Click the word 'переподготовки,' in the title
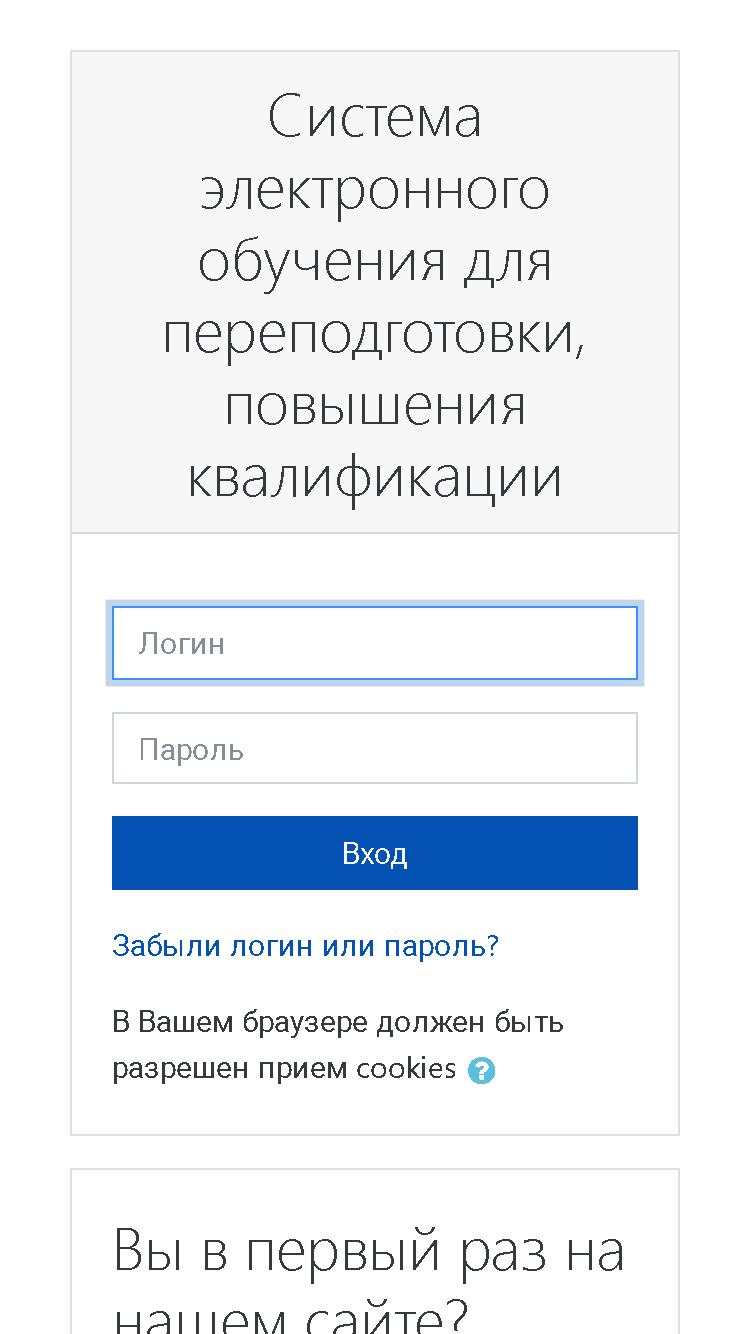 coord(375,335)
